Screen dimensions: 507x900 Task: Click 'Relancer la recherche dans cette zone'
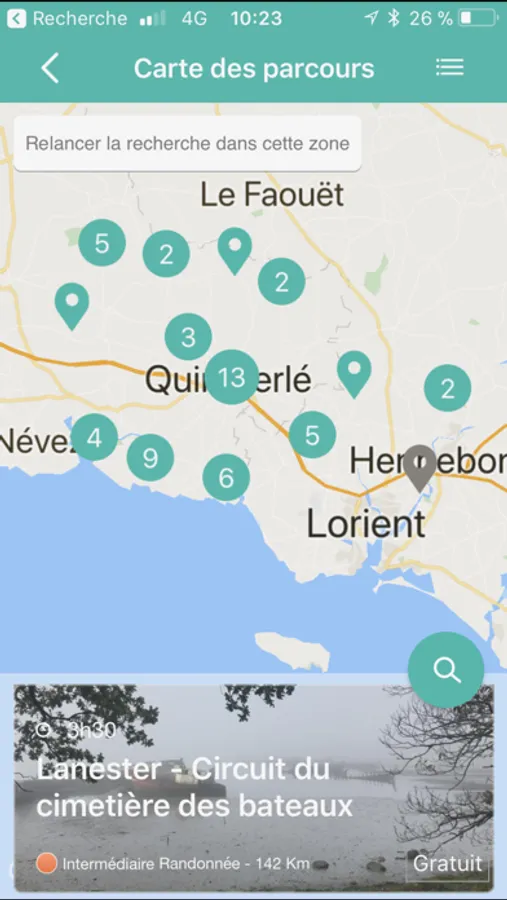click(x=188, y=143)
